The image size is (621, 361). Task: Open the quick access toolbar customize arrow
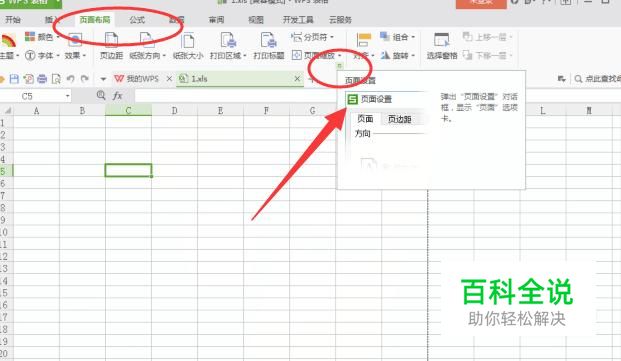pos(103,79)
